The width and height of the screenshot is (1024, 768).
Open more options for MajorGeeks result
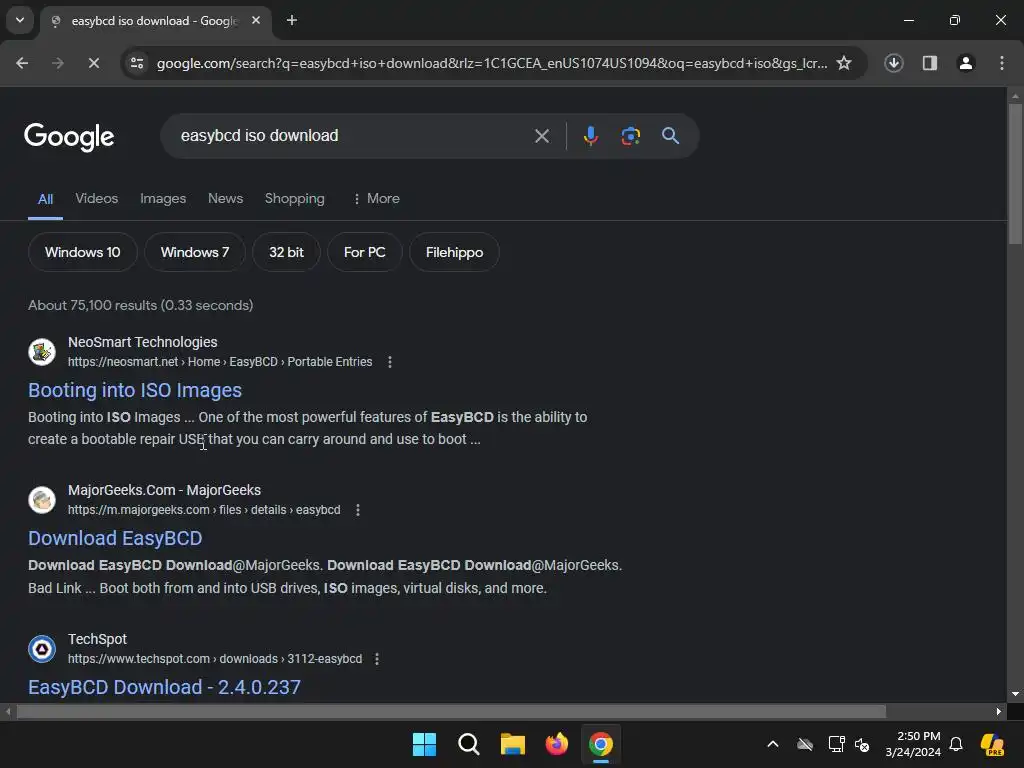[358, 510]
